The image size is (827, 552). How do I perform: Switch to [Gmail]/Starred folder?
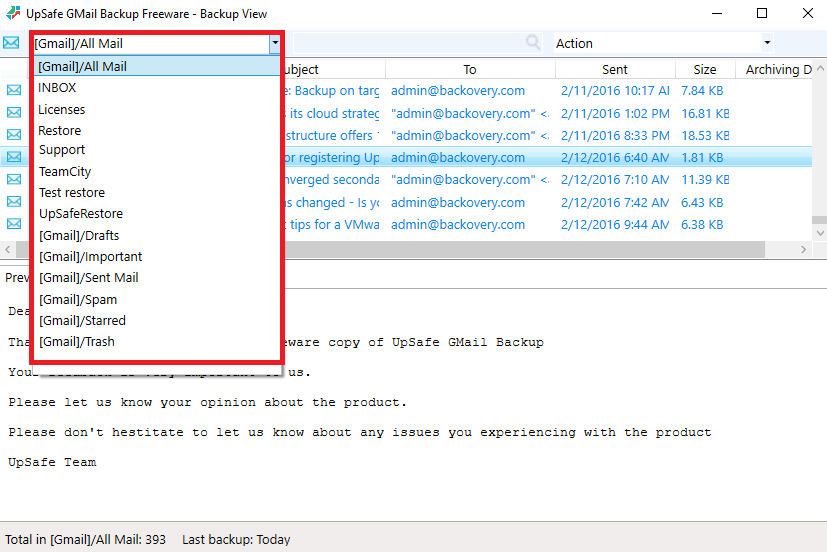coord(157,321)
